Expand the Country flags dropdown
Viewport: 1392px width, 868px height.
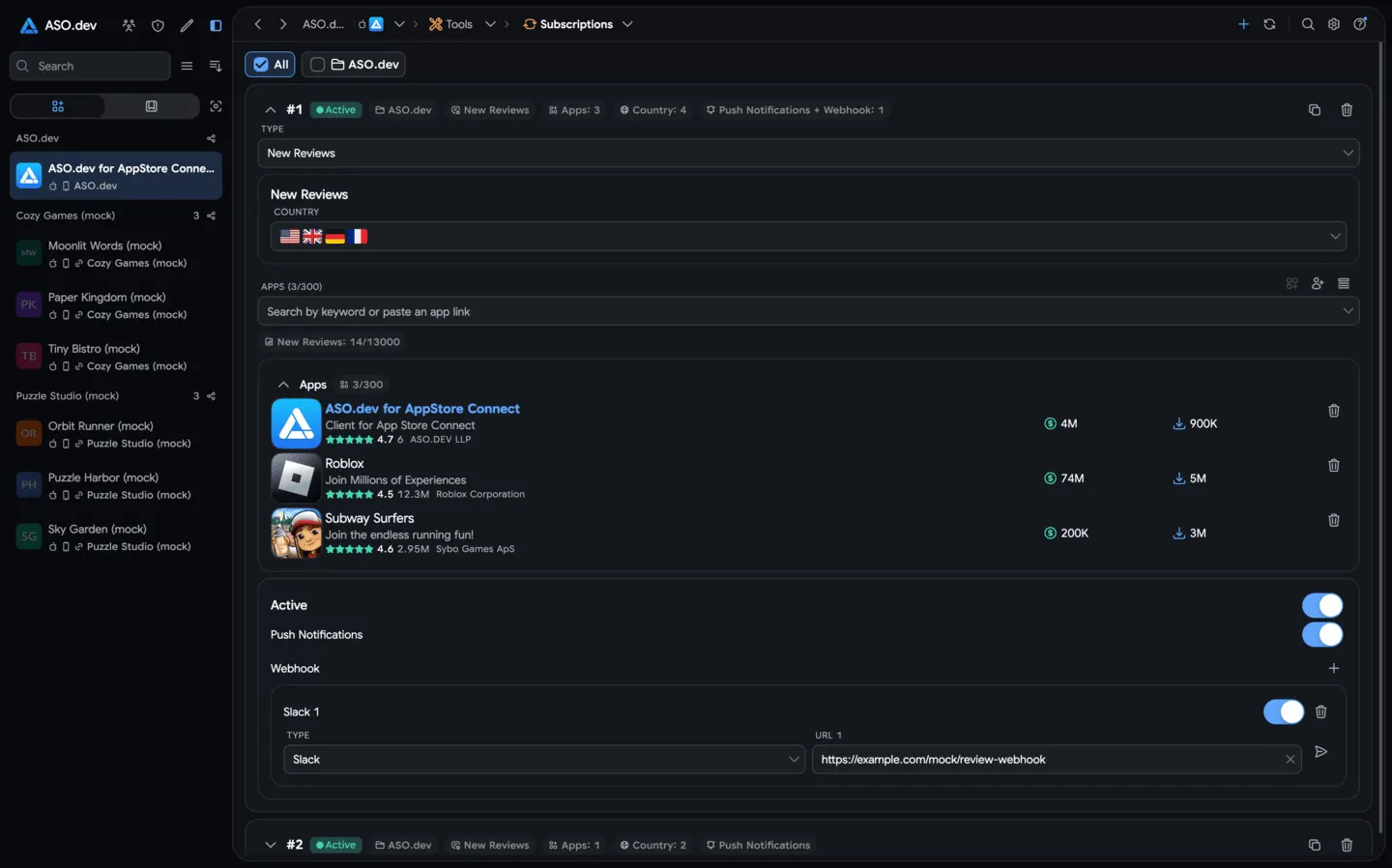coord(808,236)
